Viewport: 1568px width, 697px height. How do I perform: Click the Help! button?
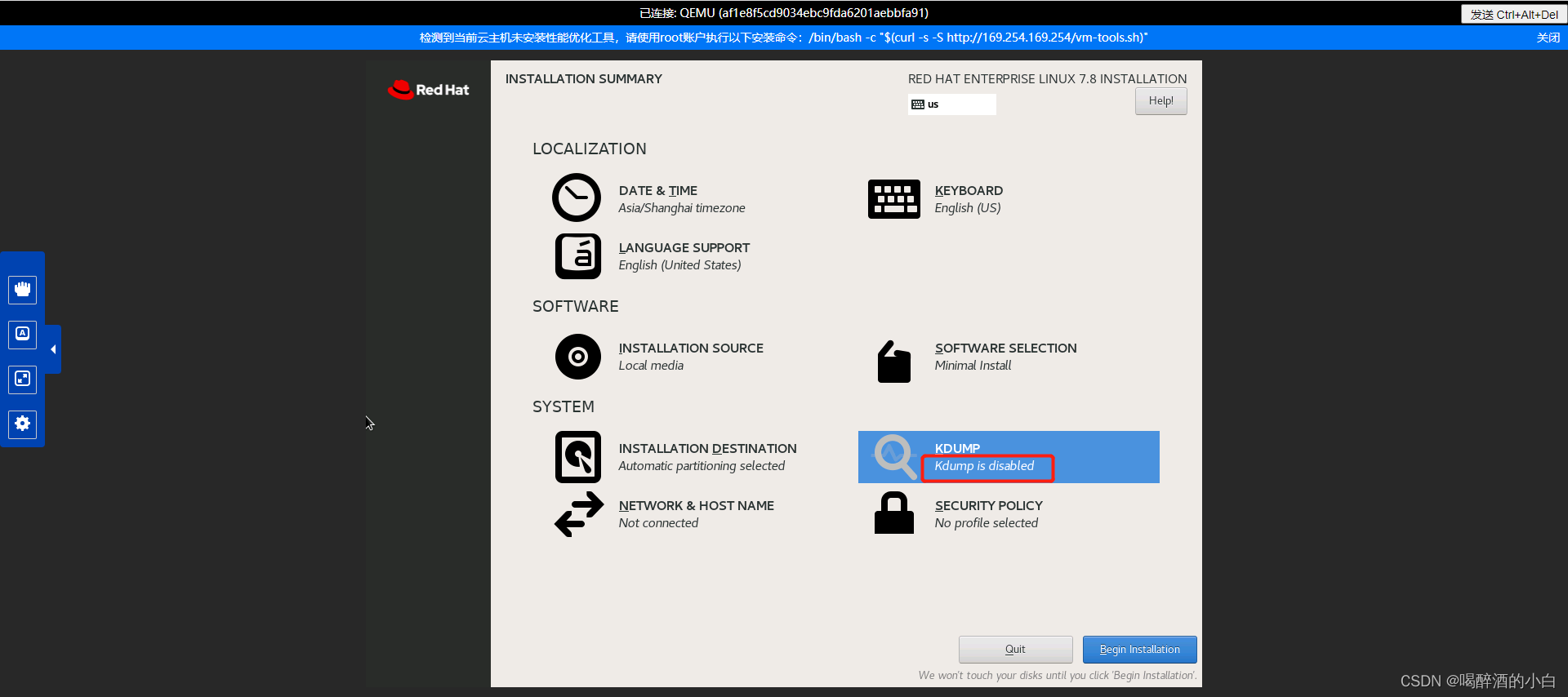tap(1160, 101)
